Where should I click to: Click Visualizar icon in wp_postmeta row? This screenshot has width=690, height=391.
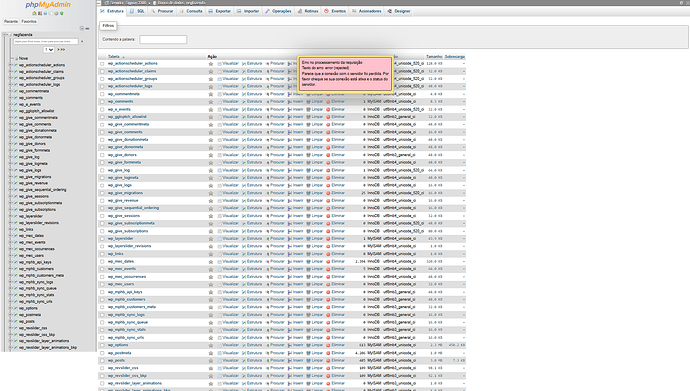(x=219, y=353)
